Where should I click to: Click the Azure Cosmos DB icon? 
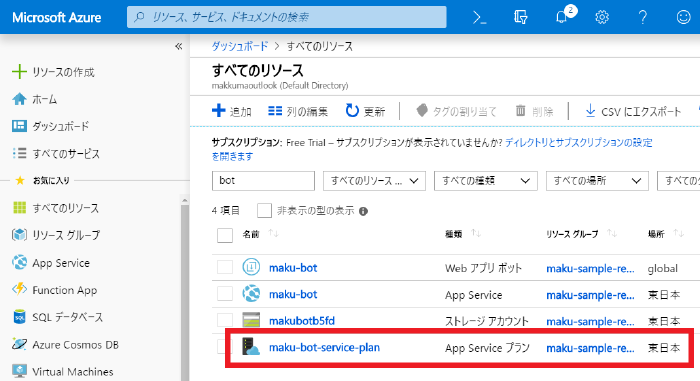(x=19, y=344)
